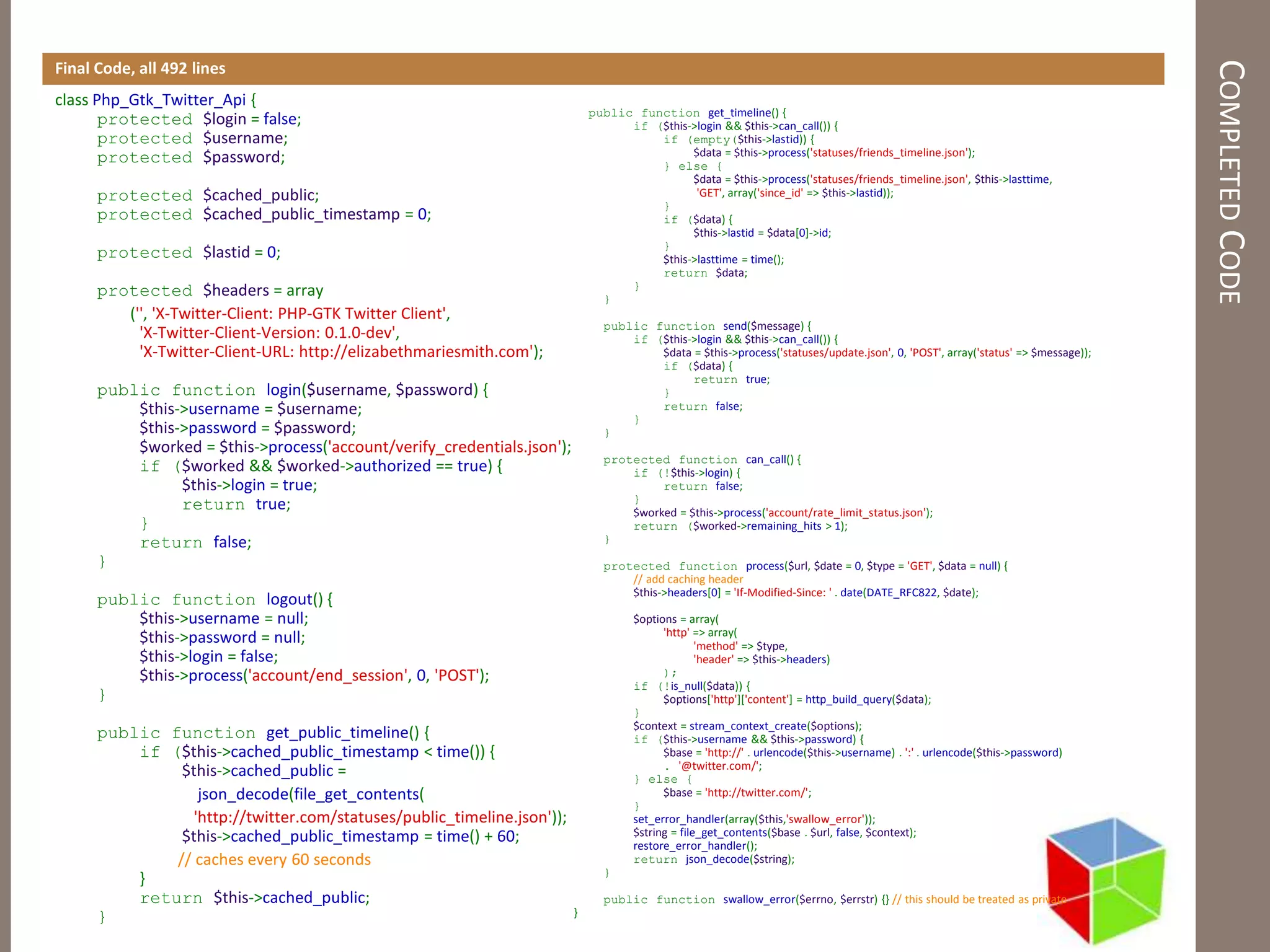Click the 'json_decode(file_get_contents(' line
Screen dimensions: 1270x952
coord(311,795)
